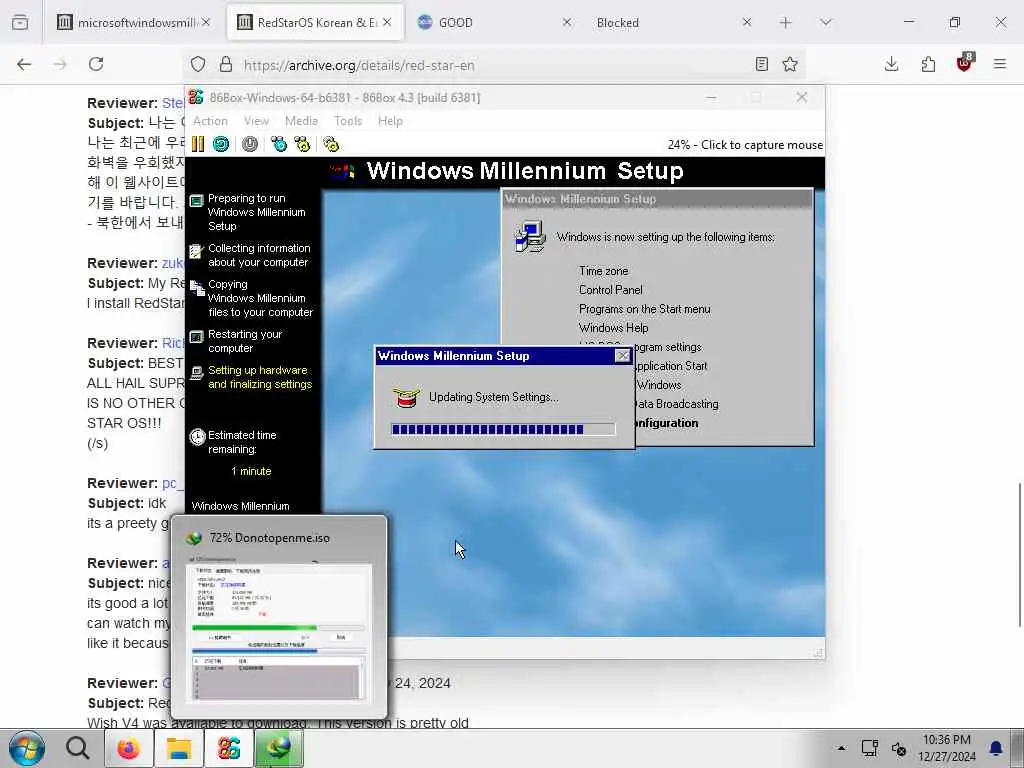This screenshot has height=768, width=1024.
Task: Close the GOOD tab
Action: (x=566, y=22)
